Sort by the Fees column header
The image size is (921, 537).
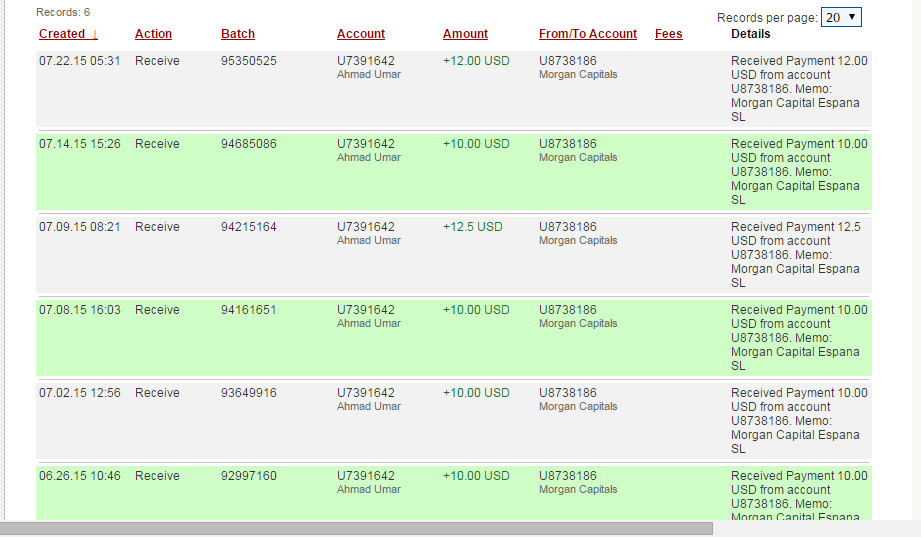pos(668,34)
